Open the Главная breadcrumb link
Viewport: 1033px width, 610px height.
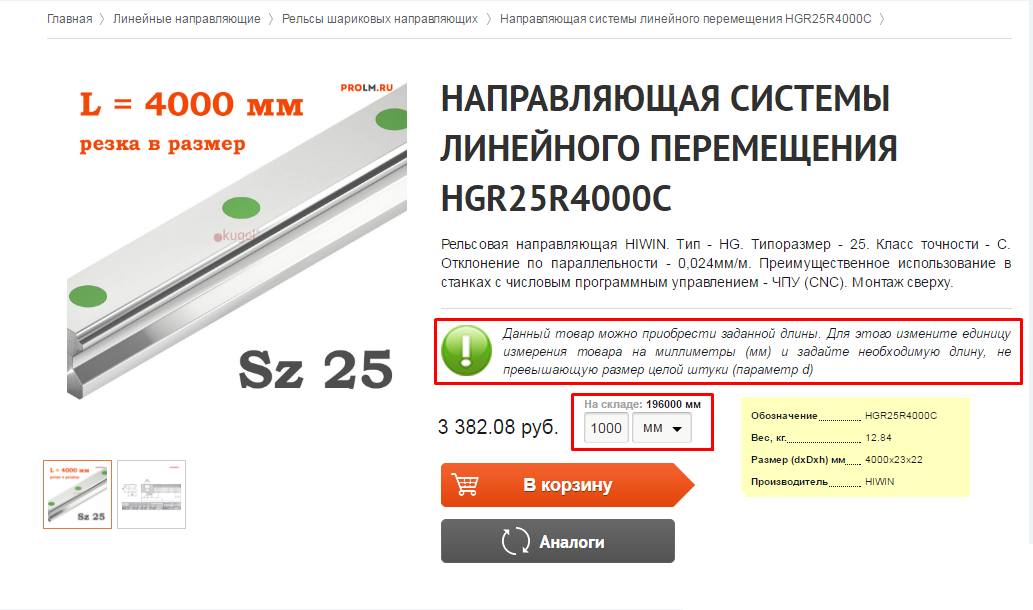click(69, 19)
